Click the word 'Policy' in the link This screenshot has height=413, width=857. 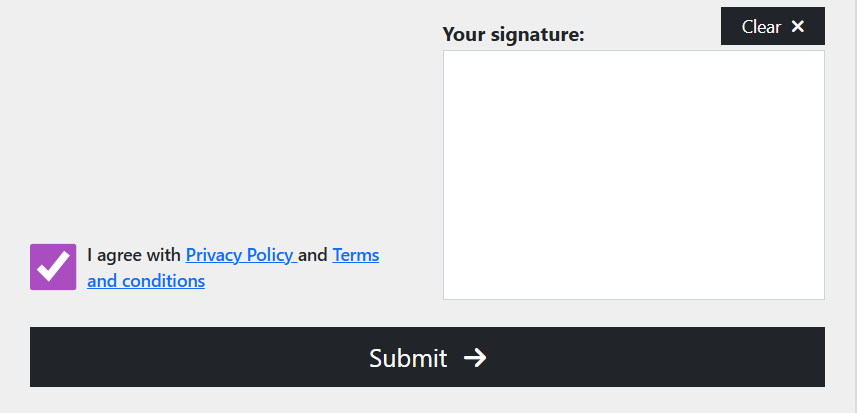coord(268,255)
